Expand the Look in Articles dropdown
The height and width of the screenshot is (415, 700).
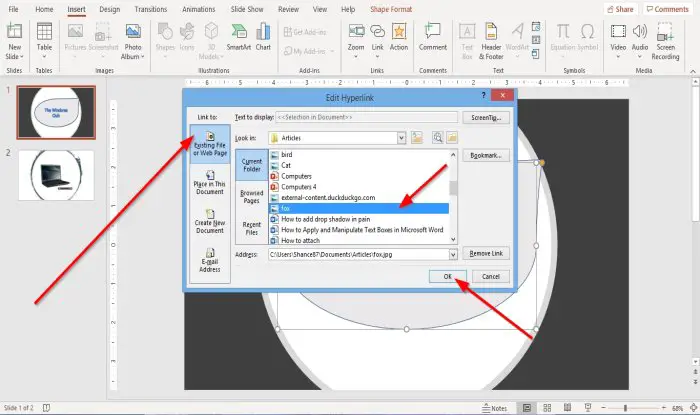pyautogui.click(x=401, y=138)
